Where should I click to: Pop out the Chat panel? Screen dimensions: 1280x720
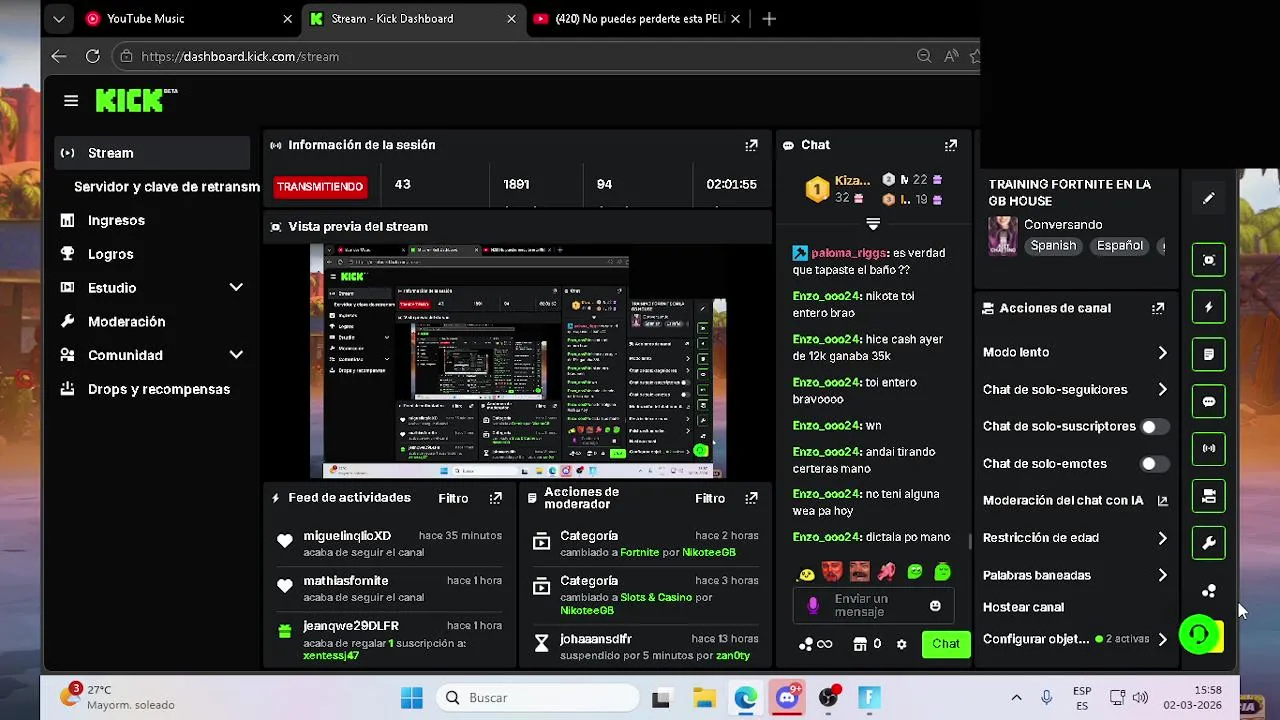point(951,145)
